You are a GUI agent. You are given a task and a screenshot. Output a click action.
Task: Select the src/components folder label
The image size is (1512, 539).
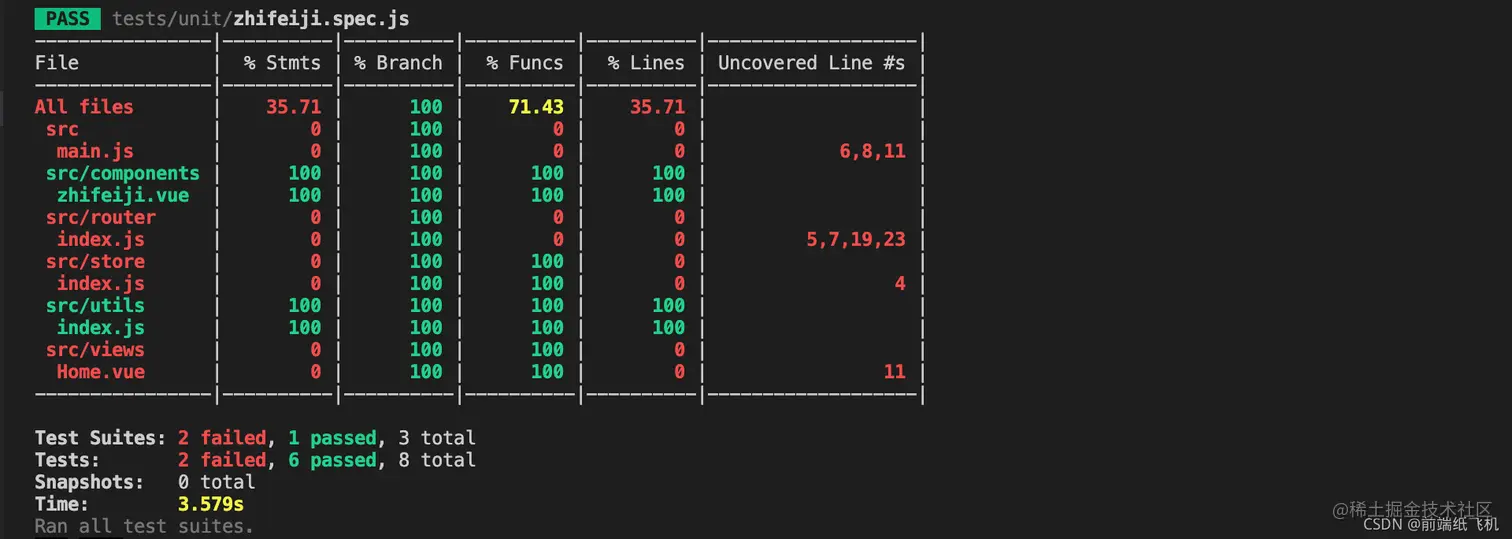coord(123,173)
